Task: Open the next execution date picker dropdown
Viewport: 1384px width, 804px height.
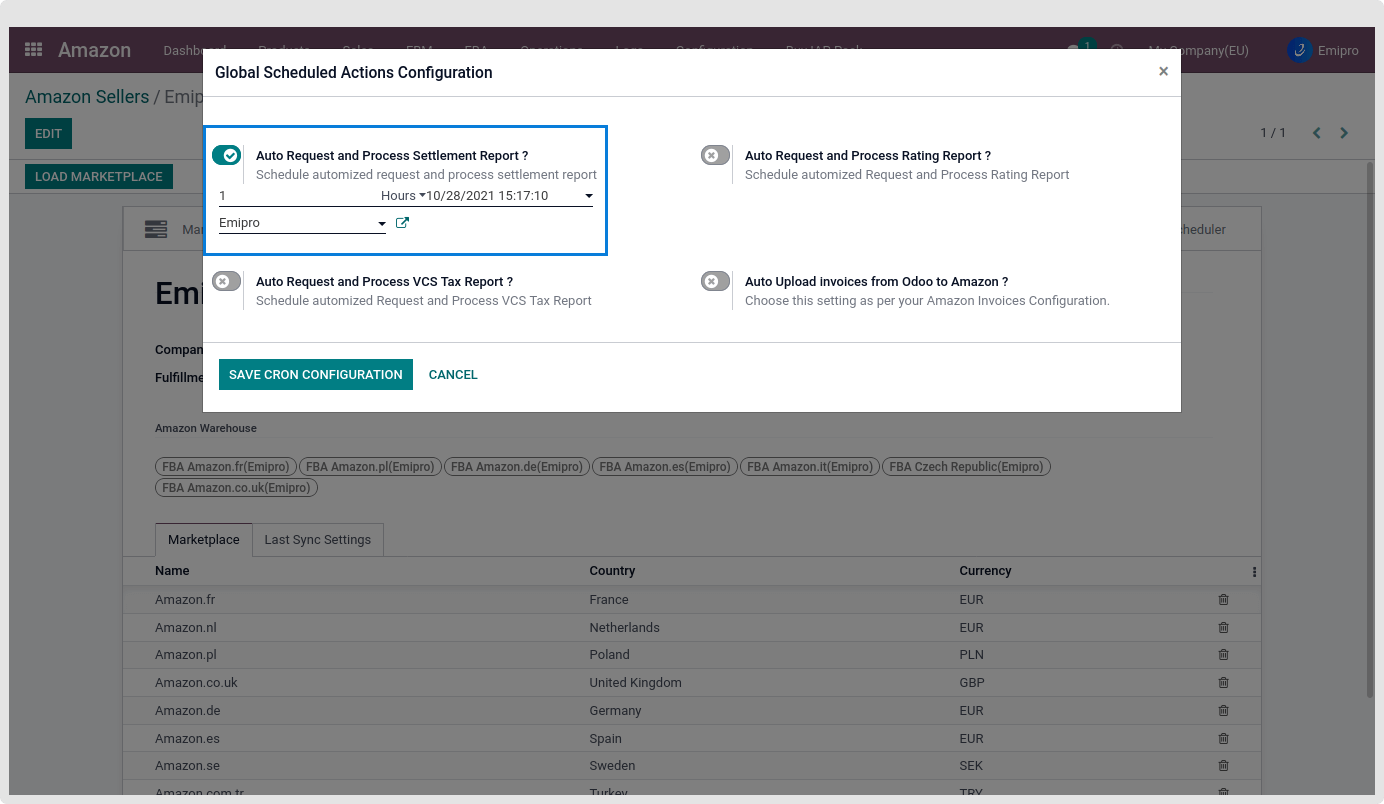Action: 589,196
